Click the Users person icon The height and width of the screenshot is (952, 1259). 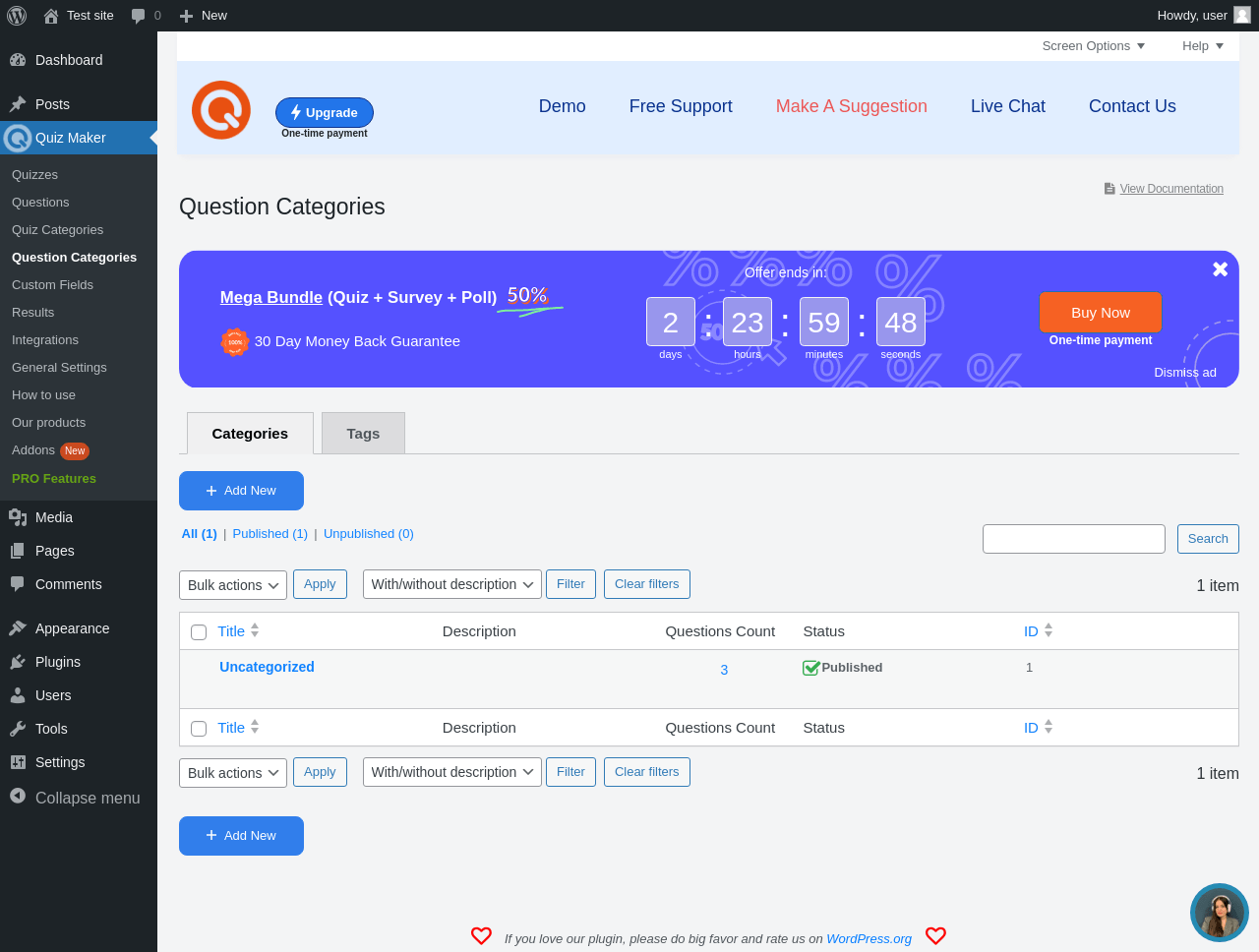[x=18, y=695]
